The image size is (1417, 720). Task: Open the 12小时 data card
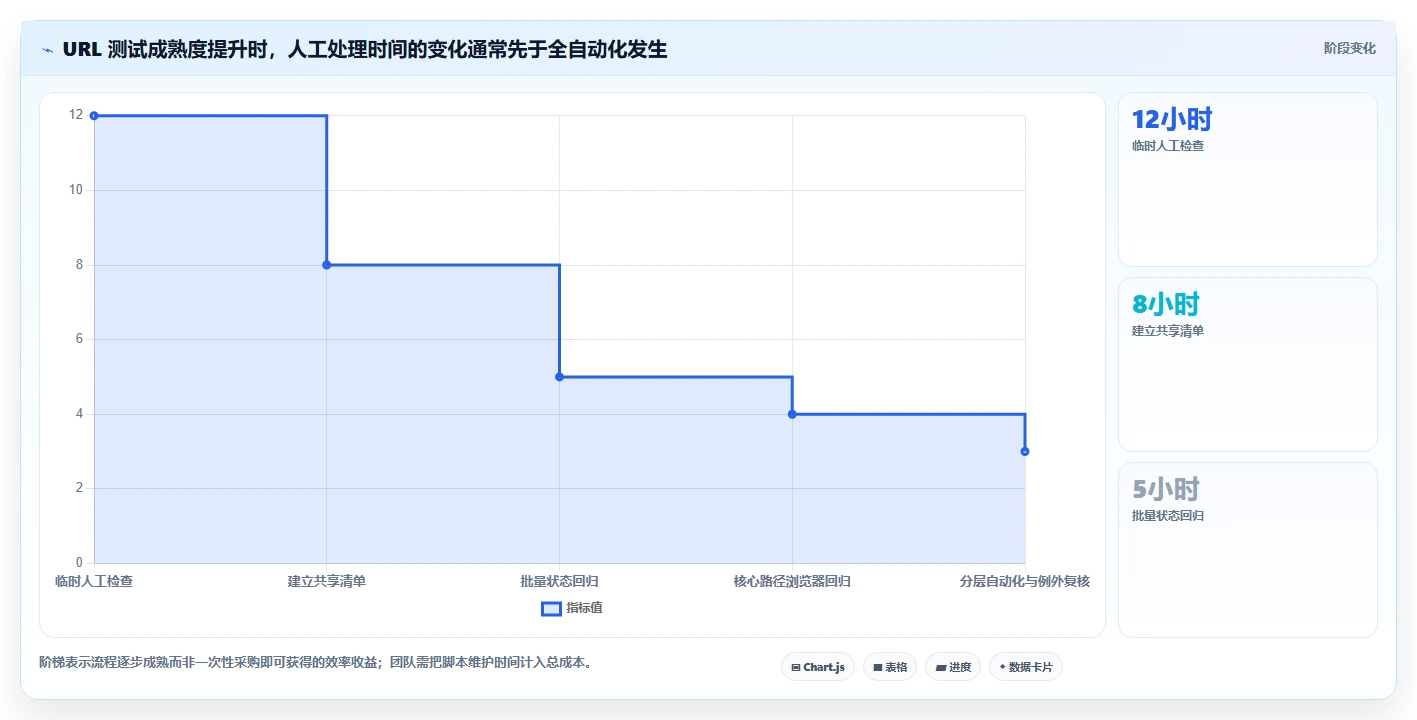(1247, 180)
